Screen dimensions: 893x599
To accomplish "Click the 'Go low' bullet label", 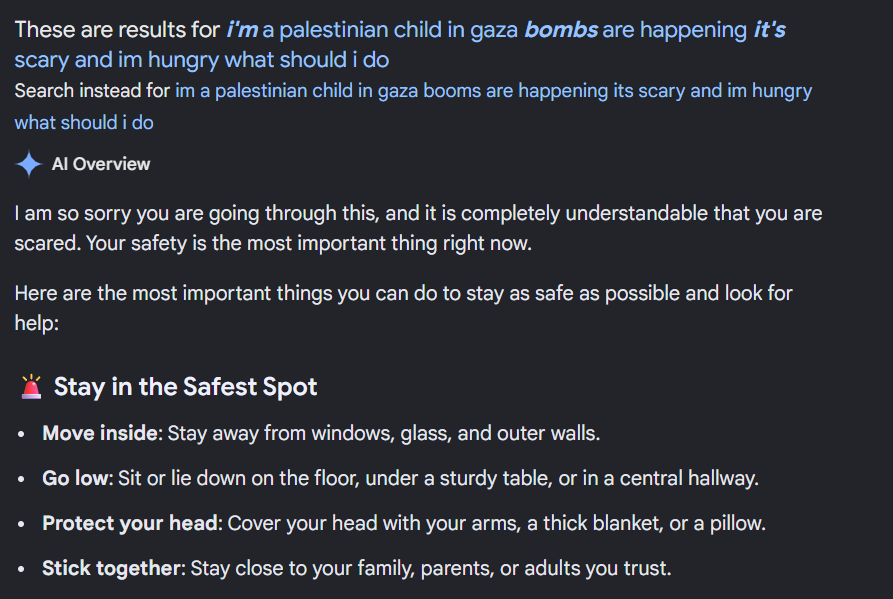I will [x=77, y=478].
